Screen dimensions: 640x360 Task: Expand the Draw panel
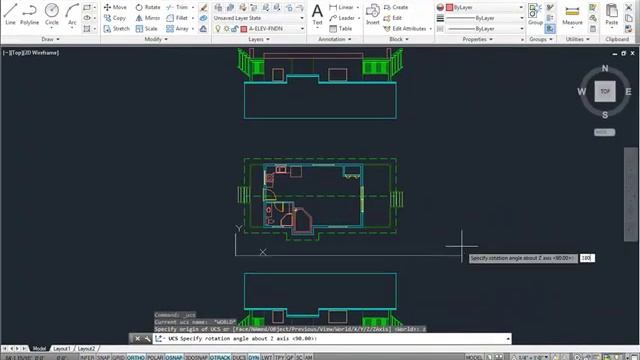pos(50,39)
